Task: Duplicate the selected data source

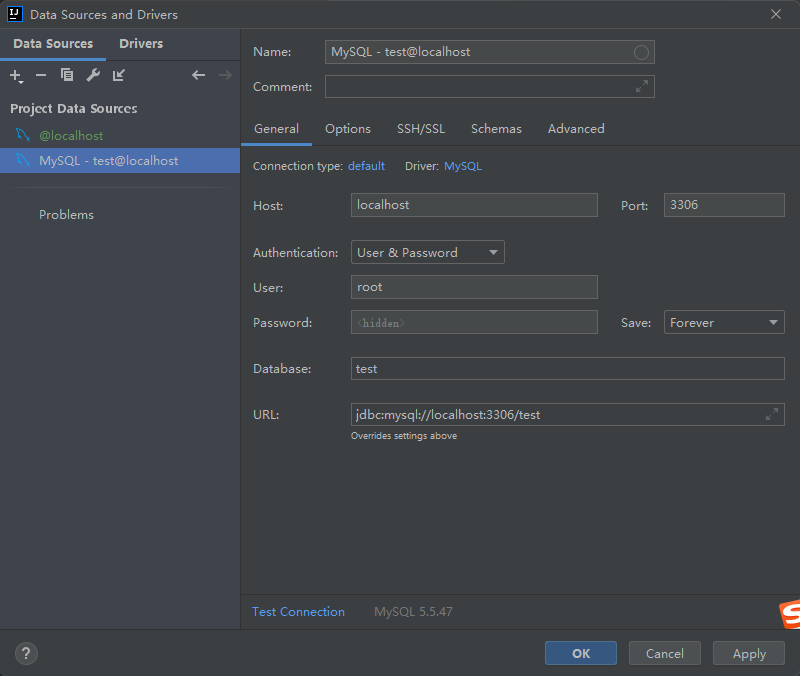Action: click(x=67, y=75)
